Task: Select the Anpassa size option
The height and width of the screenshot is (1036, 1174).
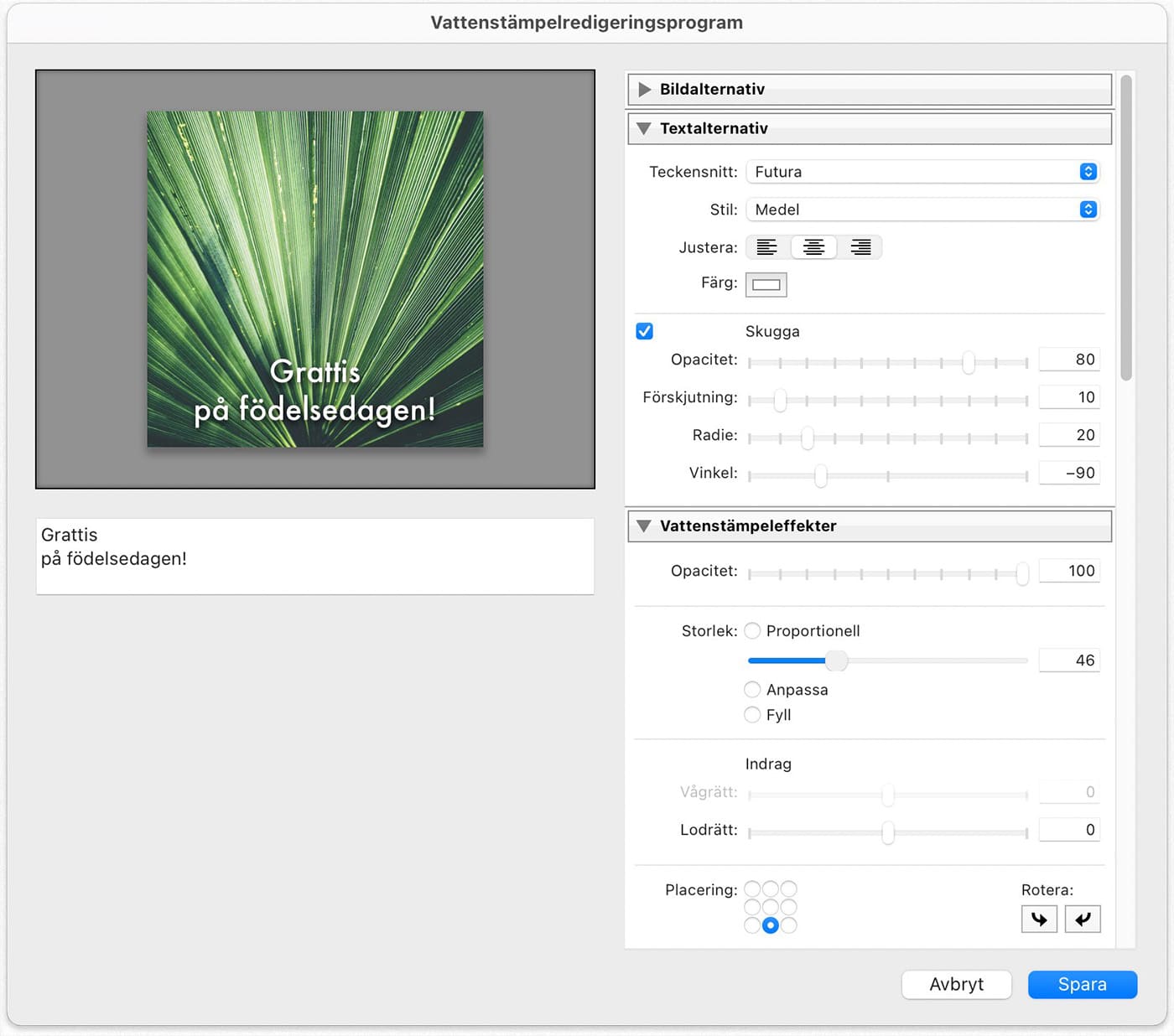Action: (752, 689)
